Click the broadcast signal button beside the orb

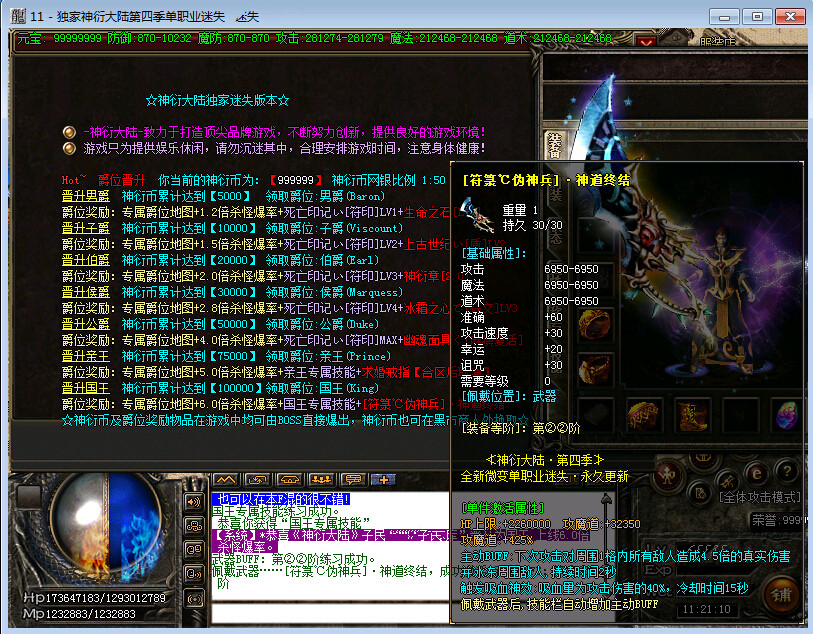tap(194, 599)
